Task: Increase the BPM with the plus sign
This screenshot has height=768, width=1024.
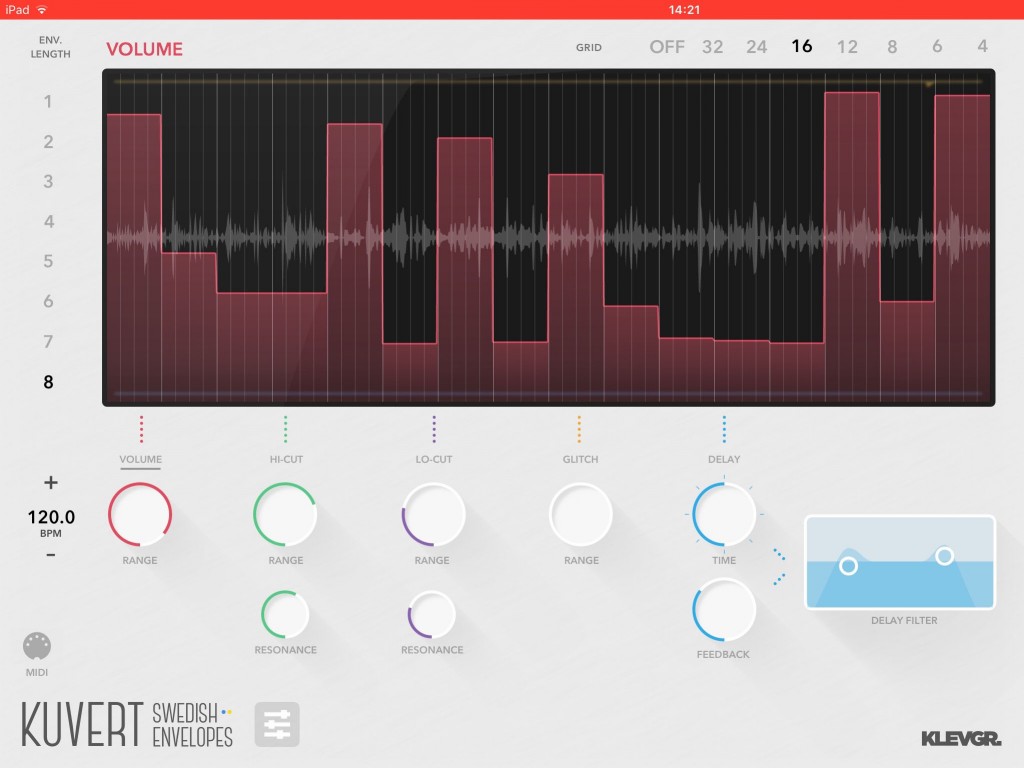Action: 51,483
